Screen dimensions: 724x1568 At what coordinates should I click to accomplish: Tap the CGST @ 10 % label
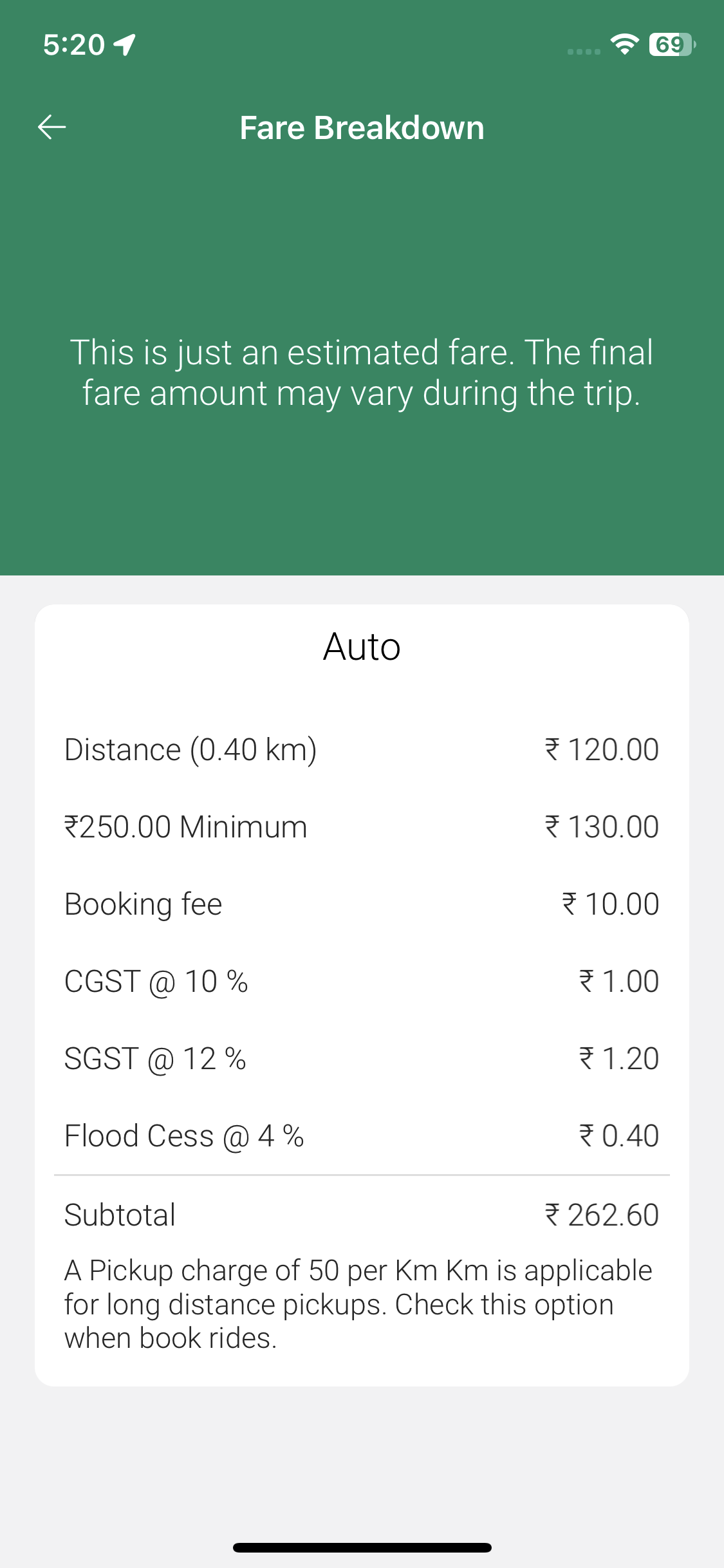tap(156, 982)
